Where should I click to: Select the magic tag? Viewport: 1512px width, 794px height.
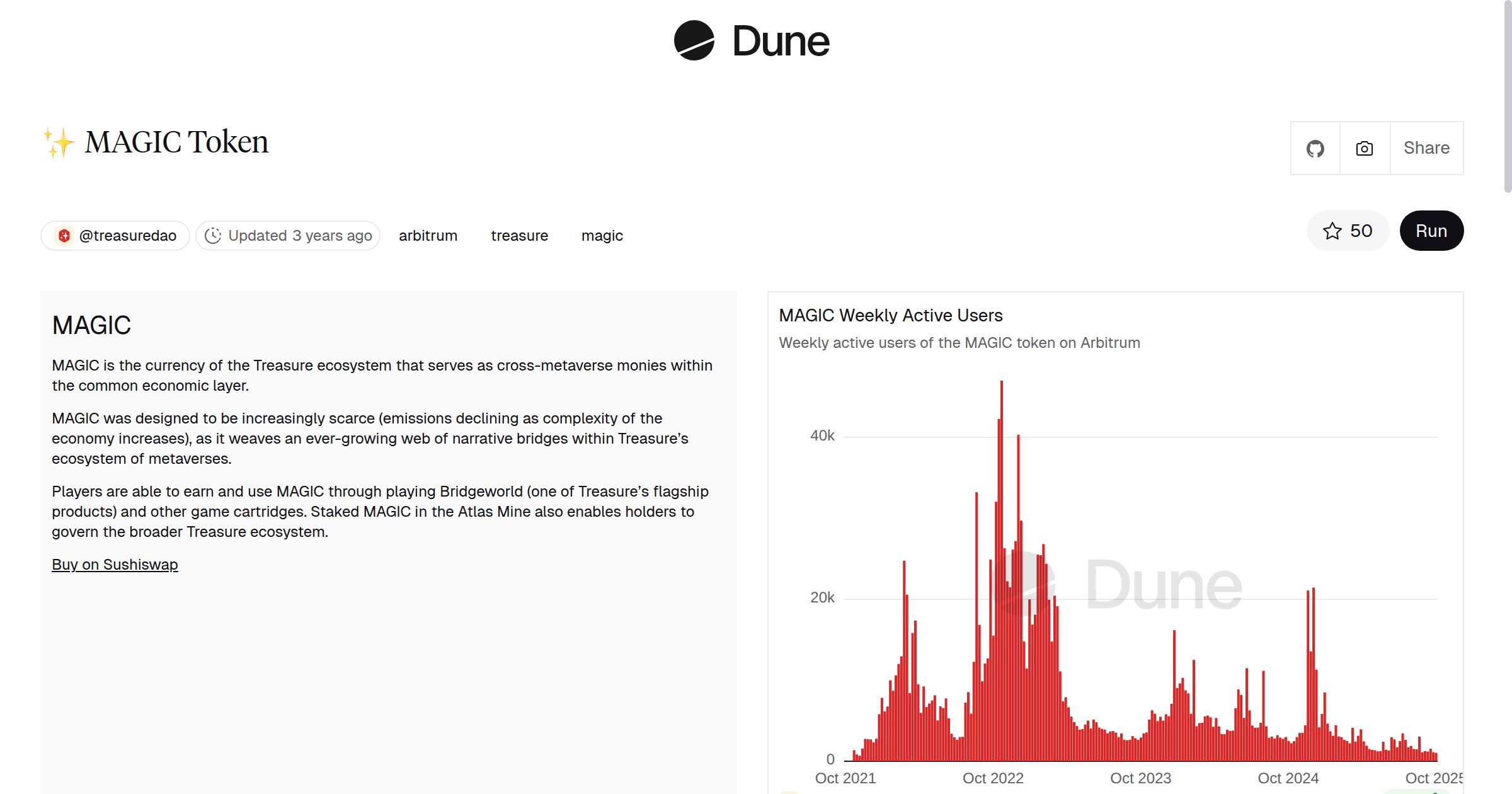(602, 236)
